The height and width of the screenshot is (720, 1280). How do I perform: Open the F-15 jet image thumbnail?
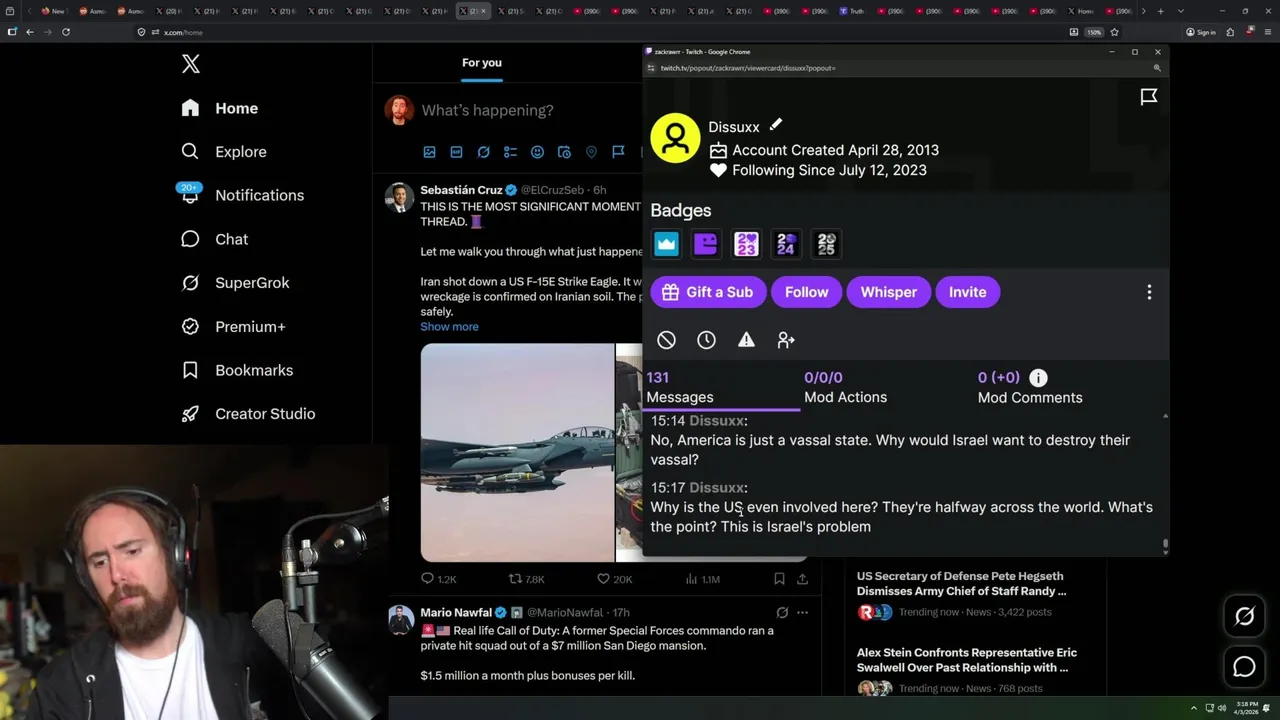coord(517,453)
